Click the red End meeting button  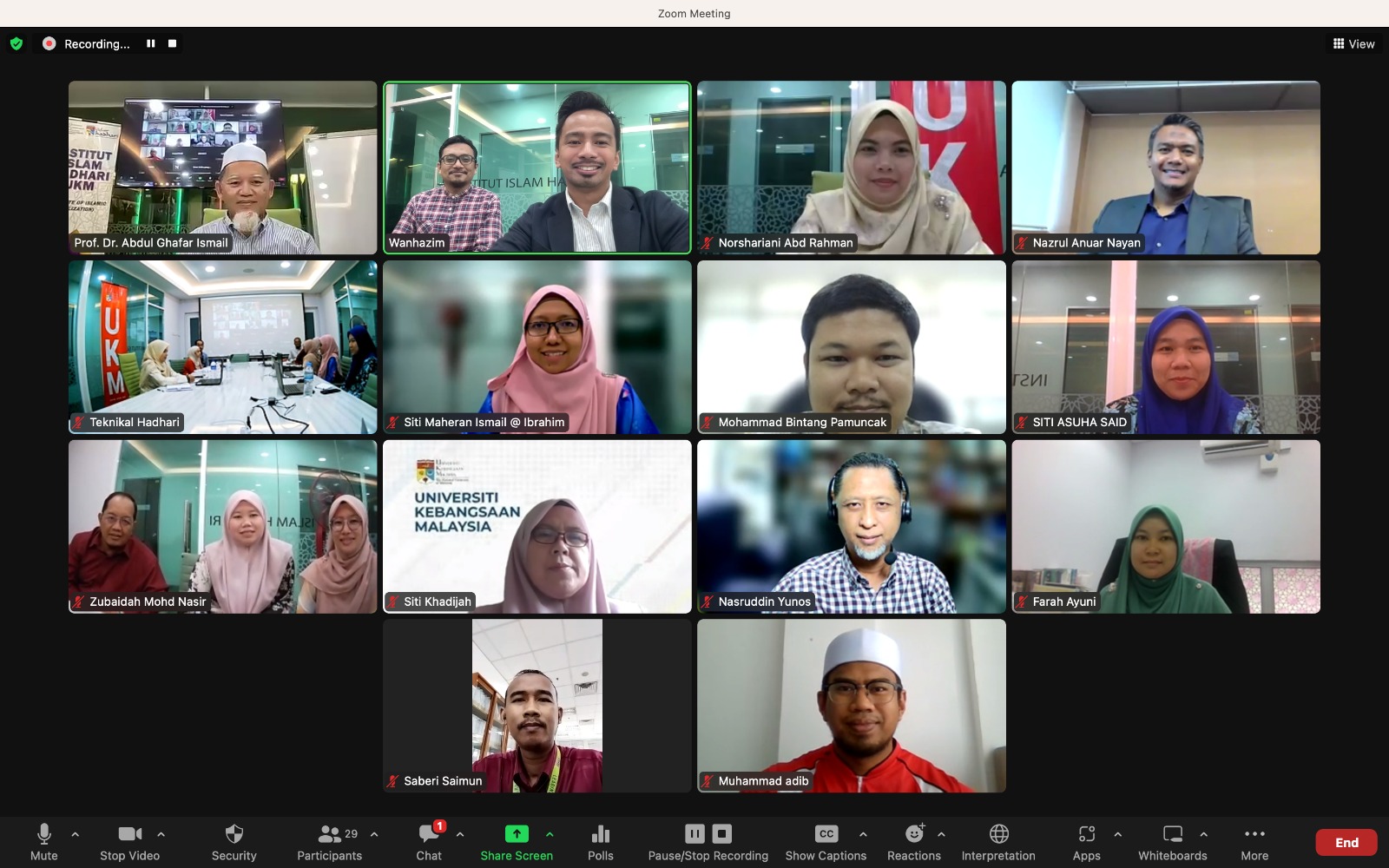point(1346,842)
